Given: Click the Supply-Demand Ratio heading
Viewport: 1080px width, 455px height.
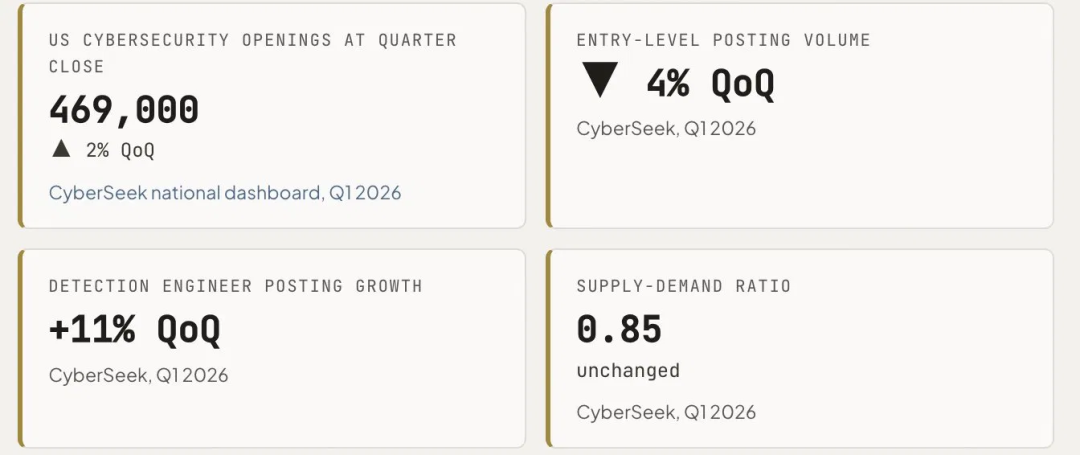Looking at the screenshot, I should (x=684, y=286).
